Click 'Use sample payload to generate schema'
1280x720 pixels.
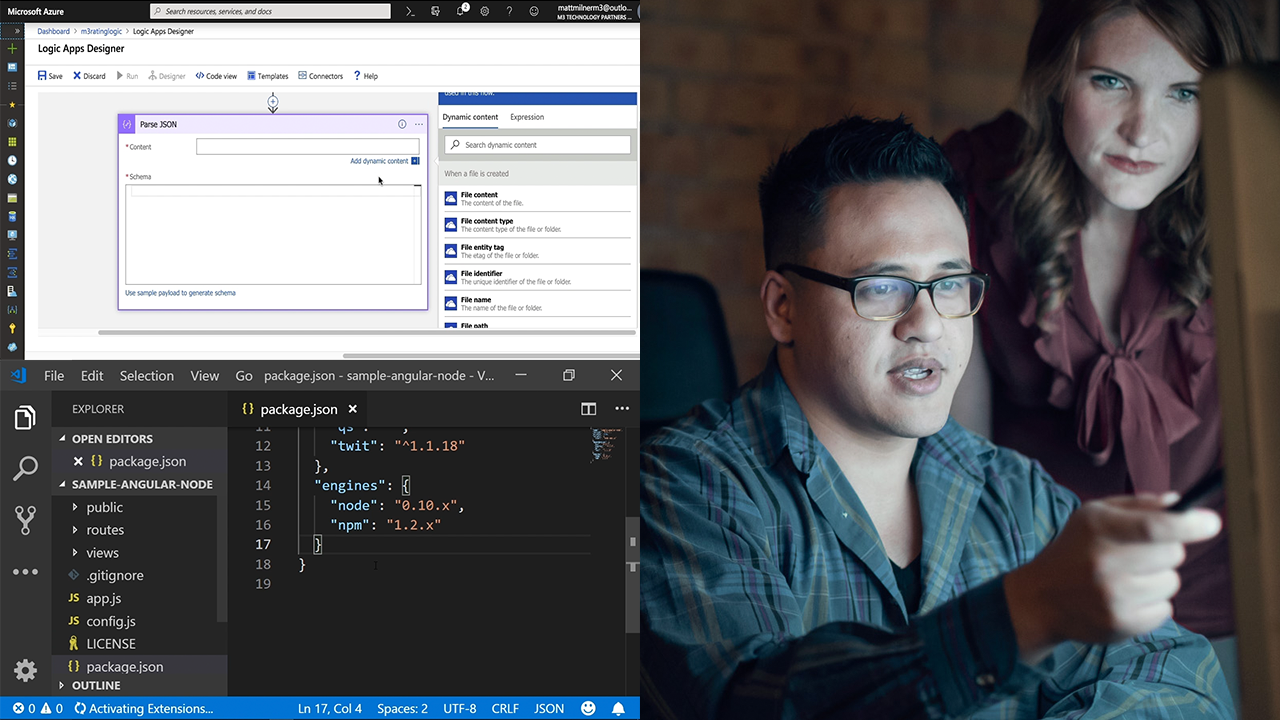coord(180,293)
